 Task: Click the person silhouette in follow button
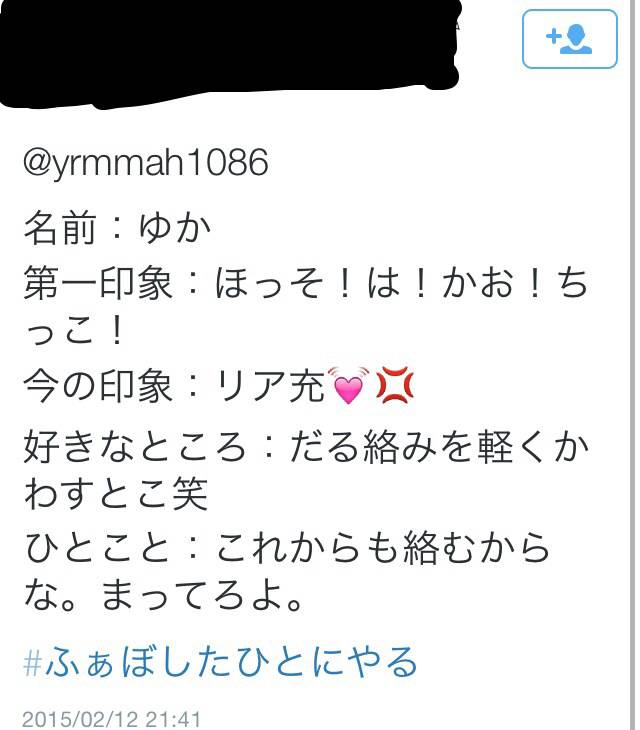576,40
